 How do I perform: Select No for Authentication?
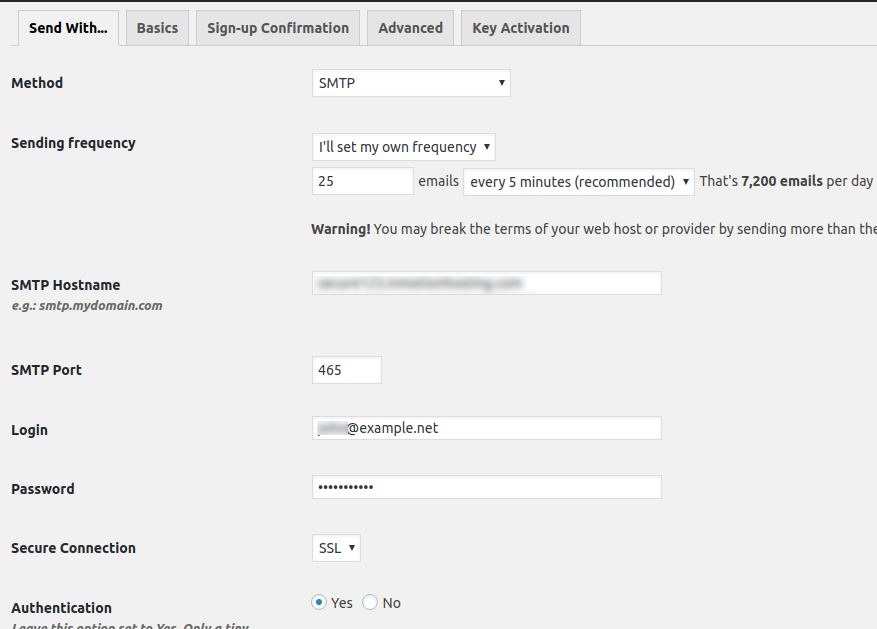click(x=370, y=602)
